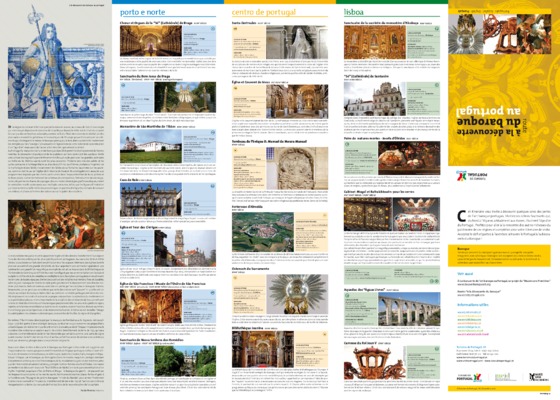Select the 'porto e norte' section heading
The width and height of the screenshot is (560, 400).
tap(142, 12)
